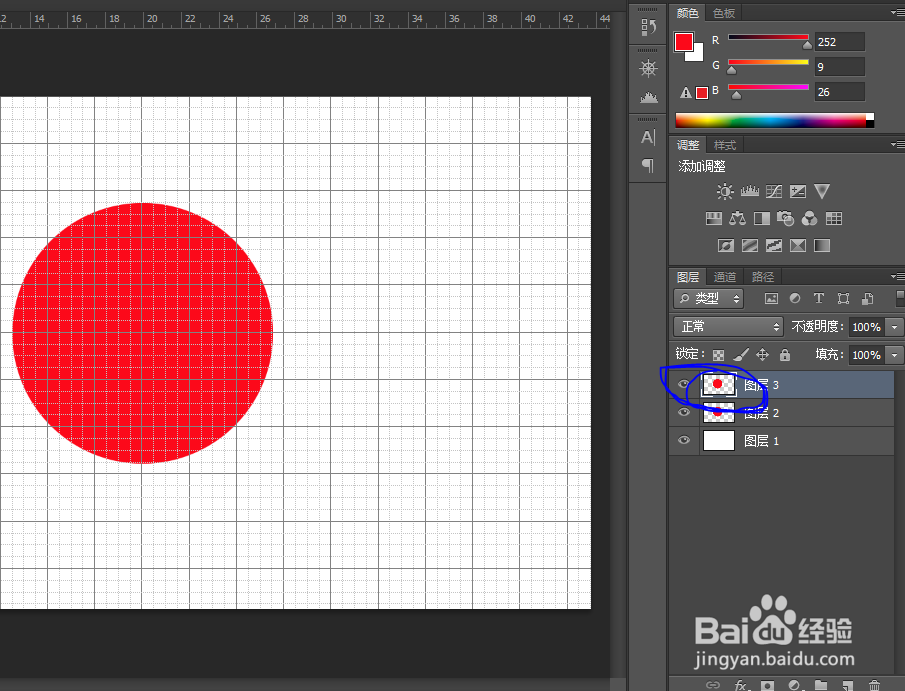Click the G channel slider

(768, 63)
